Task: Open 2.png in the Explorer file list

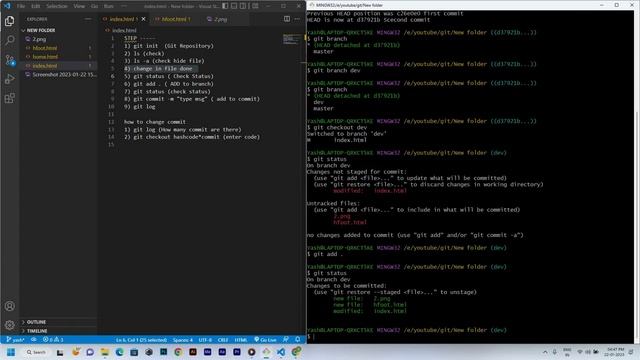Action: tap(58, 39)
